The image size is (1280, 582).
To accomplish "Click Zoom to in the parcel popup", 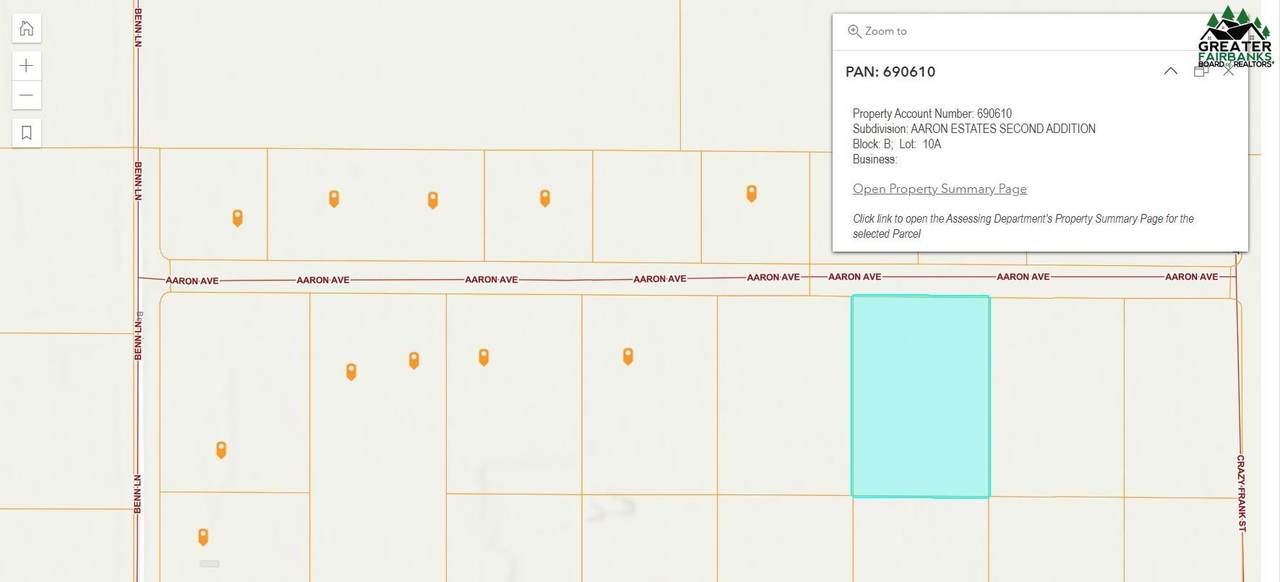I will pos(877,31).
